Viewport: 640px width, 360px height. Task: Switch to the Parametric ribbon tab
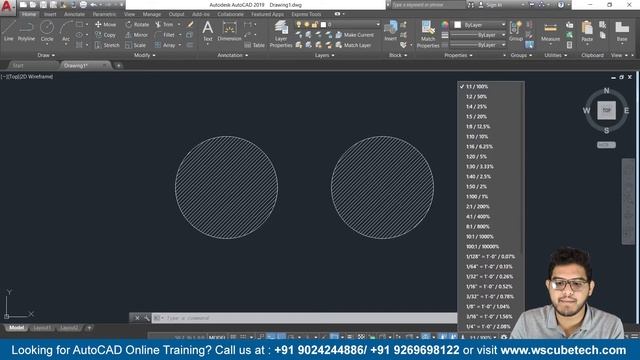coord(104,14)
